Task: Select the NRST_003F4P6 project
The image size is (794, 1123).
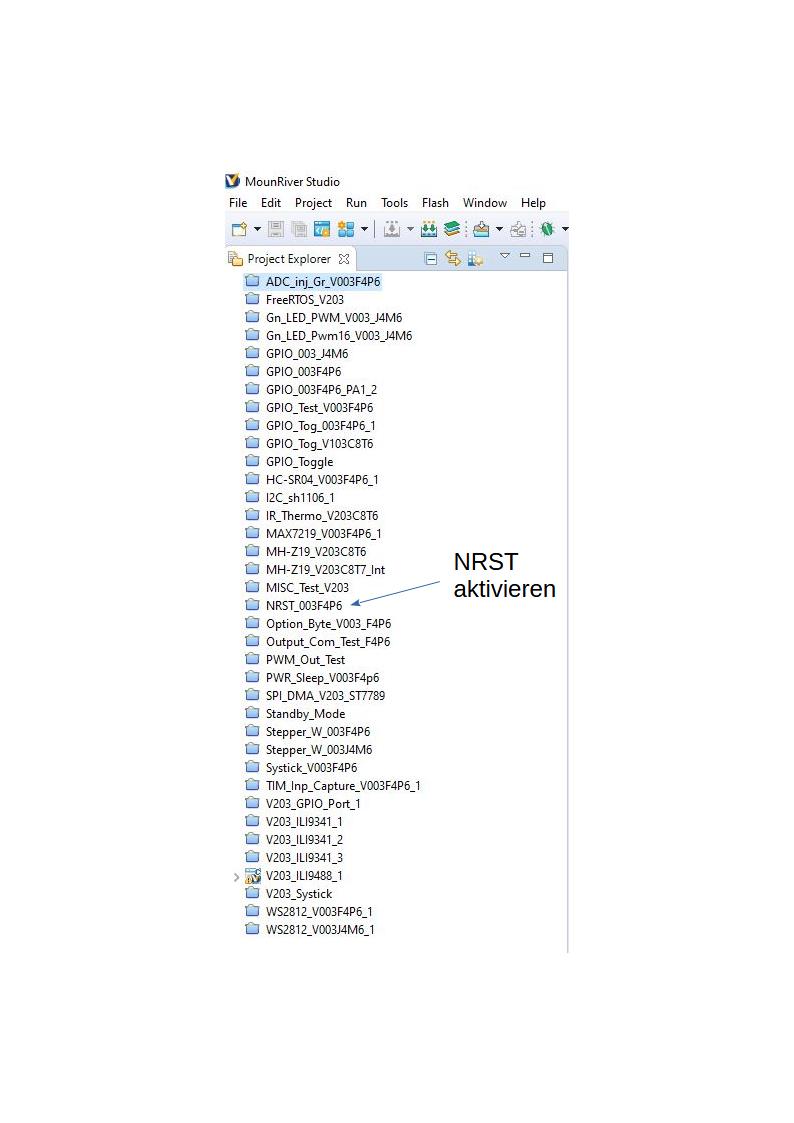Action: coord(304,606)
